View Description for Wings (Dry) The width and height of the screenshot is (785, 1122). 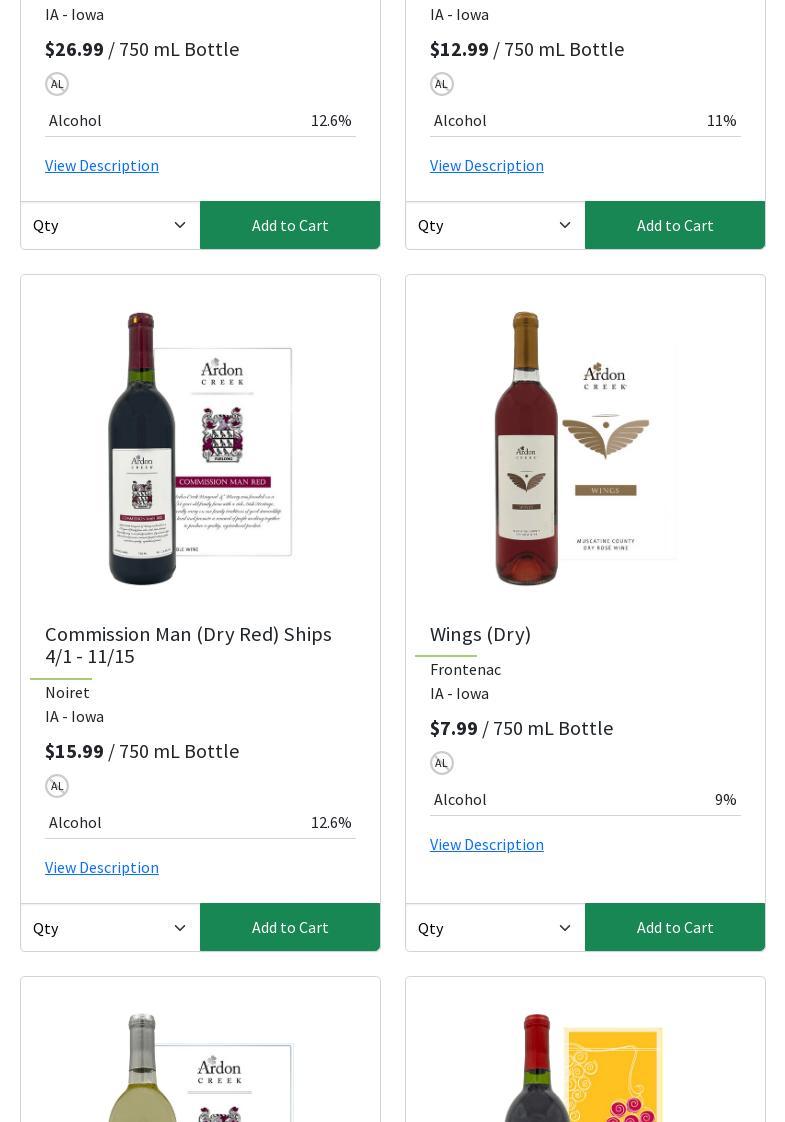click(487, 844)
